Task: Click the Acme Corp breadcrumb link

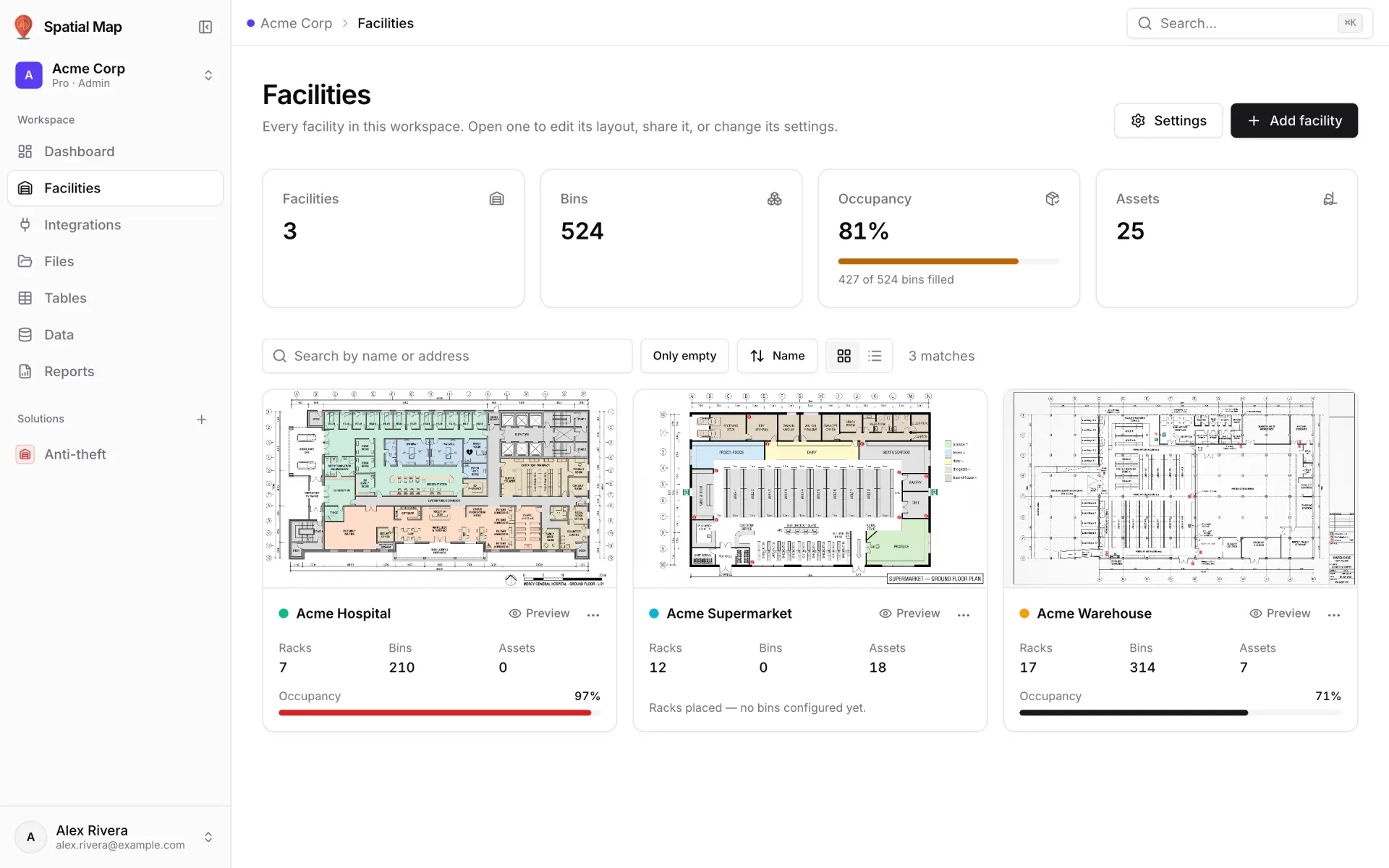Action: tap(296, 23)
